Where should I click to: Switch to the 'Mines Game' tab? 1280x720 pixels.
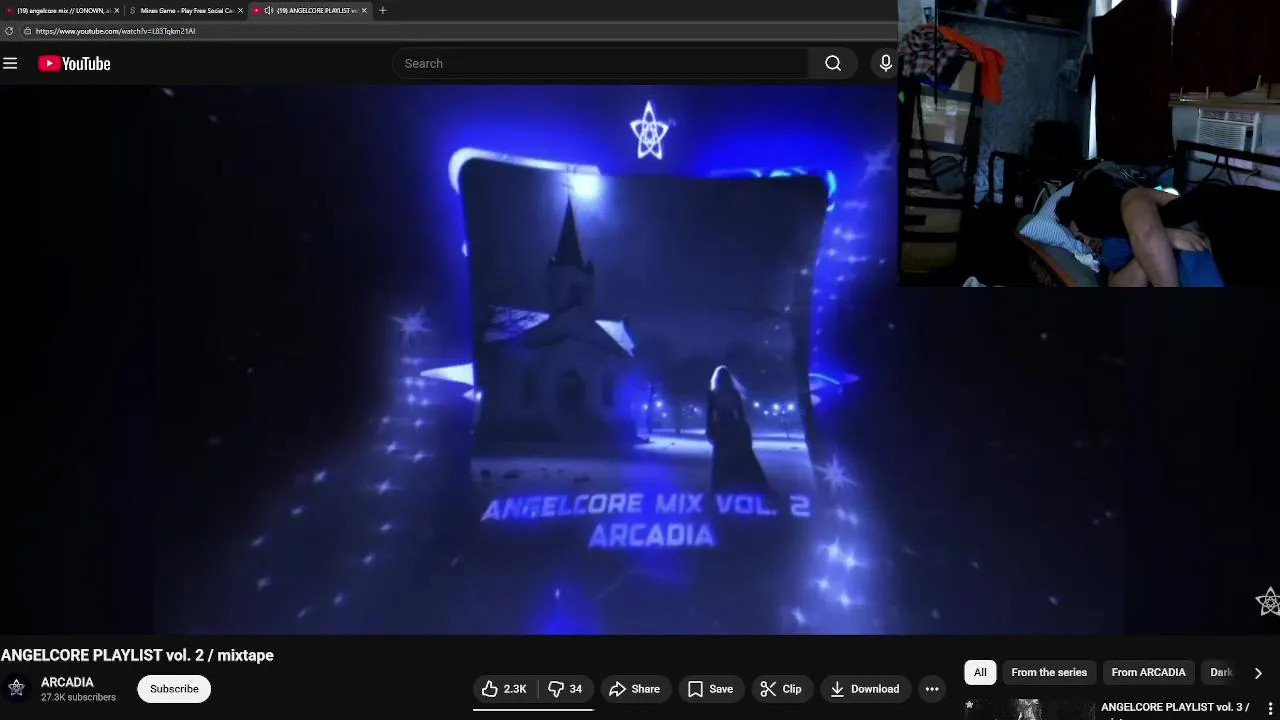click(x=186, y=10)
